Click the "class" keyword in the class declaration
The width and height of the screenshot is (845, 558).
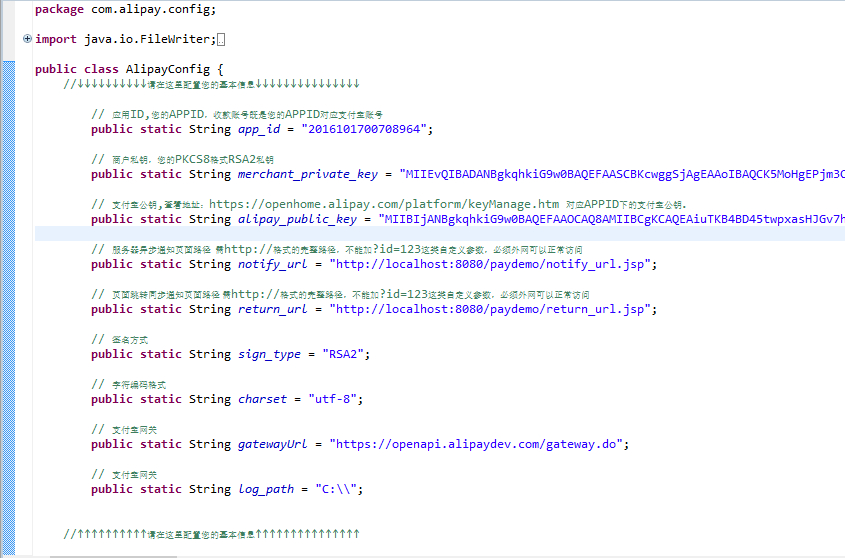101,70
